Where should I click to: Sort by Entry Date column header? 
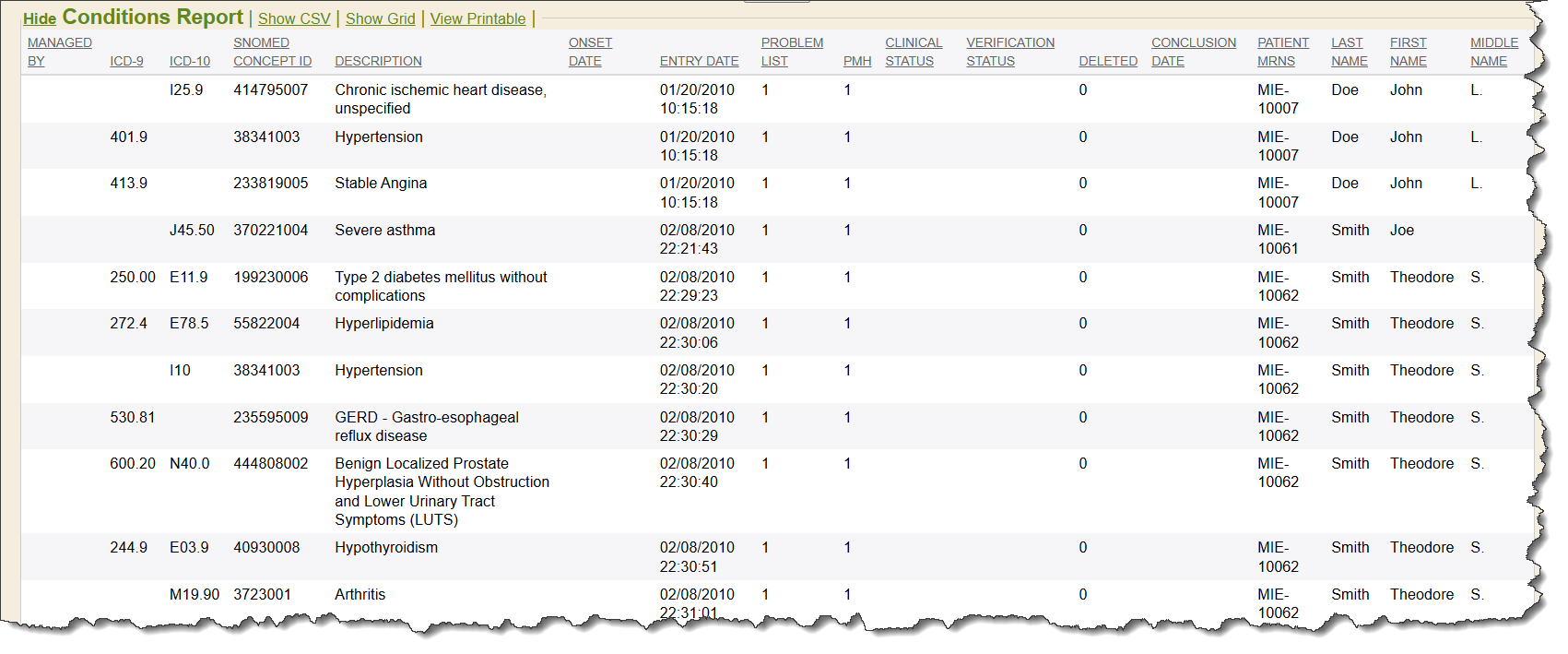click(699, 62)
